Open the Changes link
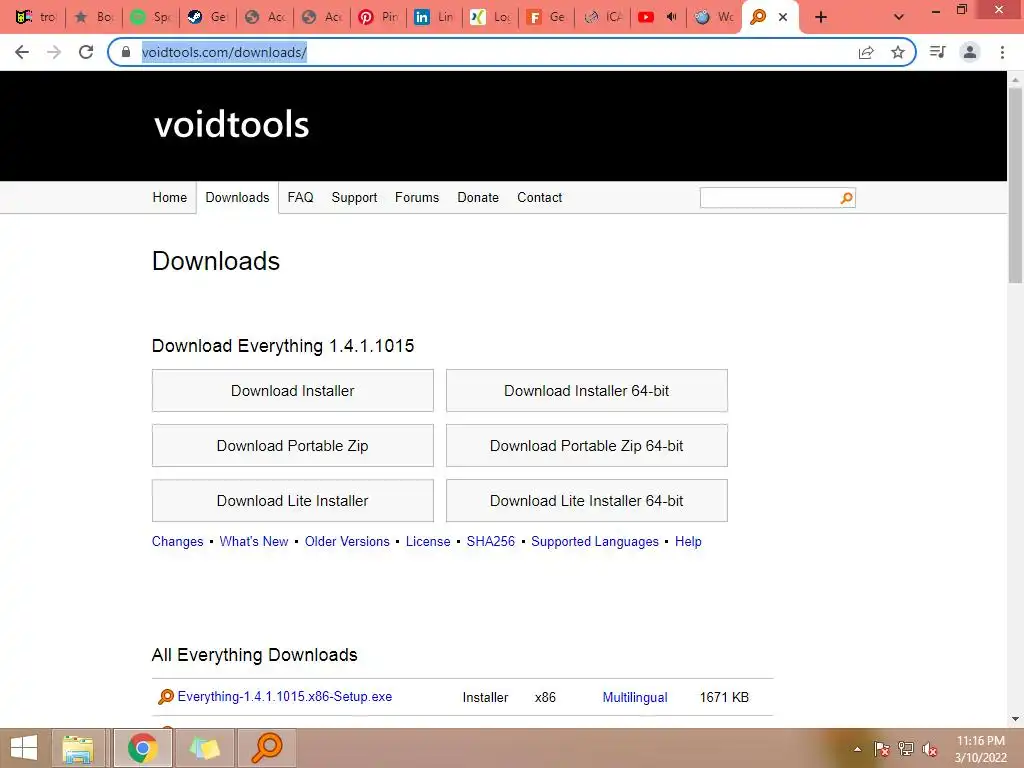The height and width of the screenshot is (768, 1024). coord(178,541)
